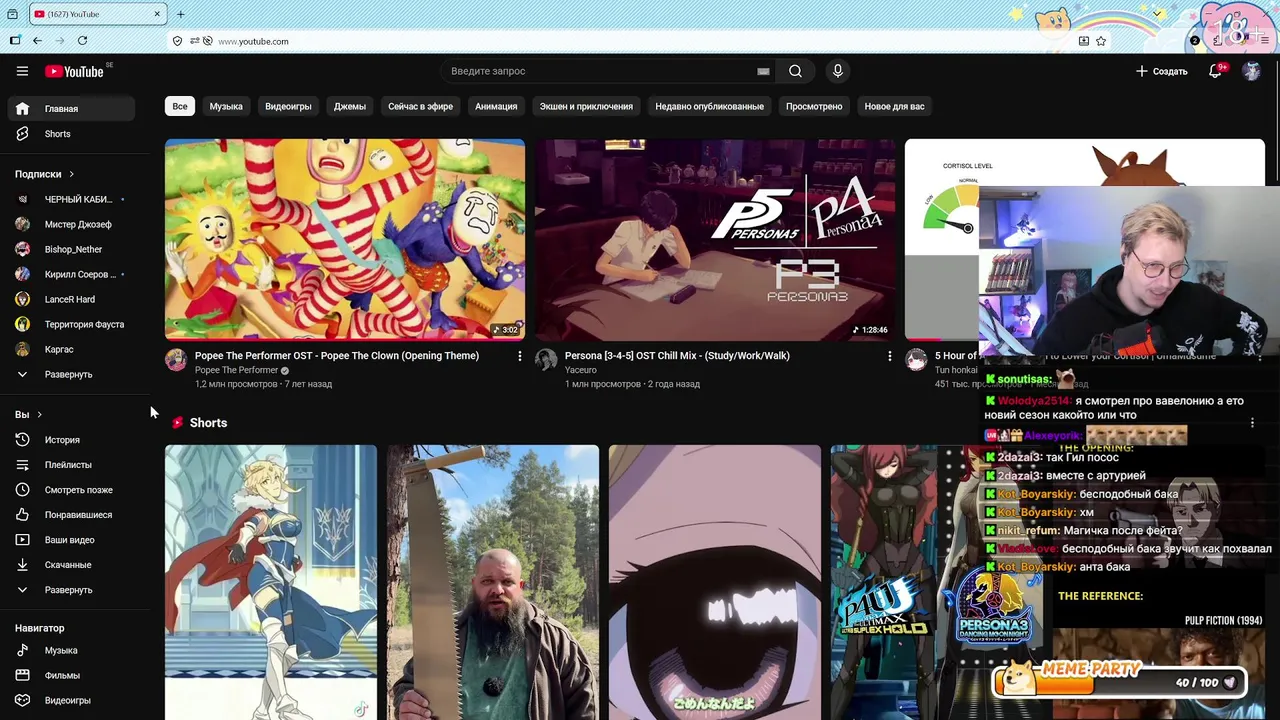1280x720 pixels.
Task: Open the Вы section chevron
Action: (39, 414)
